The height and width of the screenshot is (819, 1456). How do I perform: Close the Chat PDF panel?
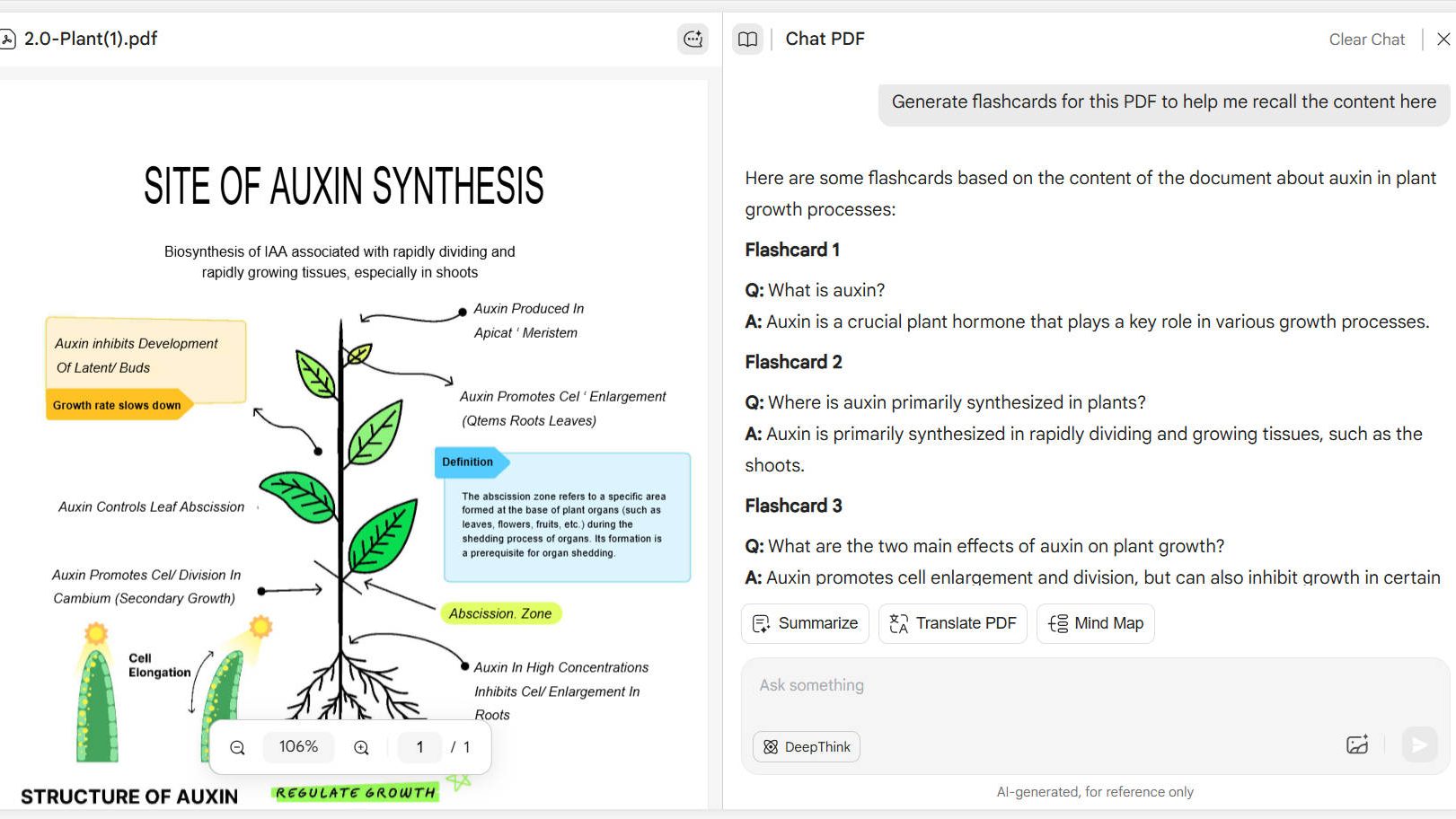1443,39
